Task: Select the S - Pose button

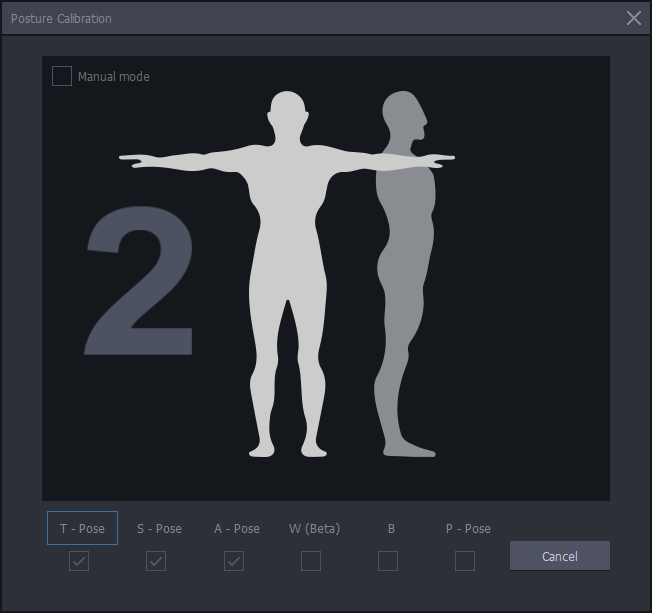Action: pyautogui.click(x=159, y=528)
